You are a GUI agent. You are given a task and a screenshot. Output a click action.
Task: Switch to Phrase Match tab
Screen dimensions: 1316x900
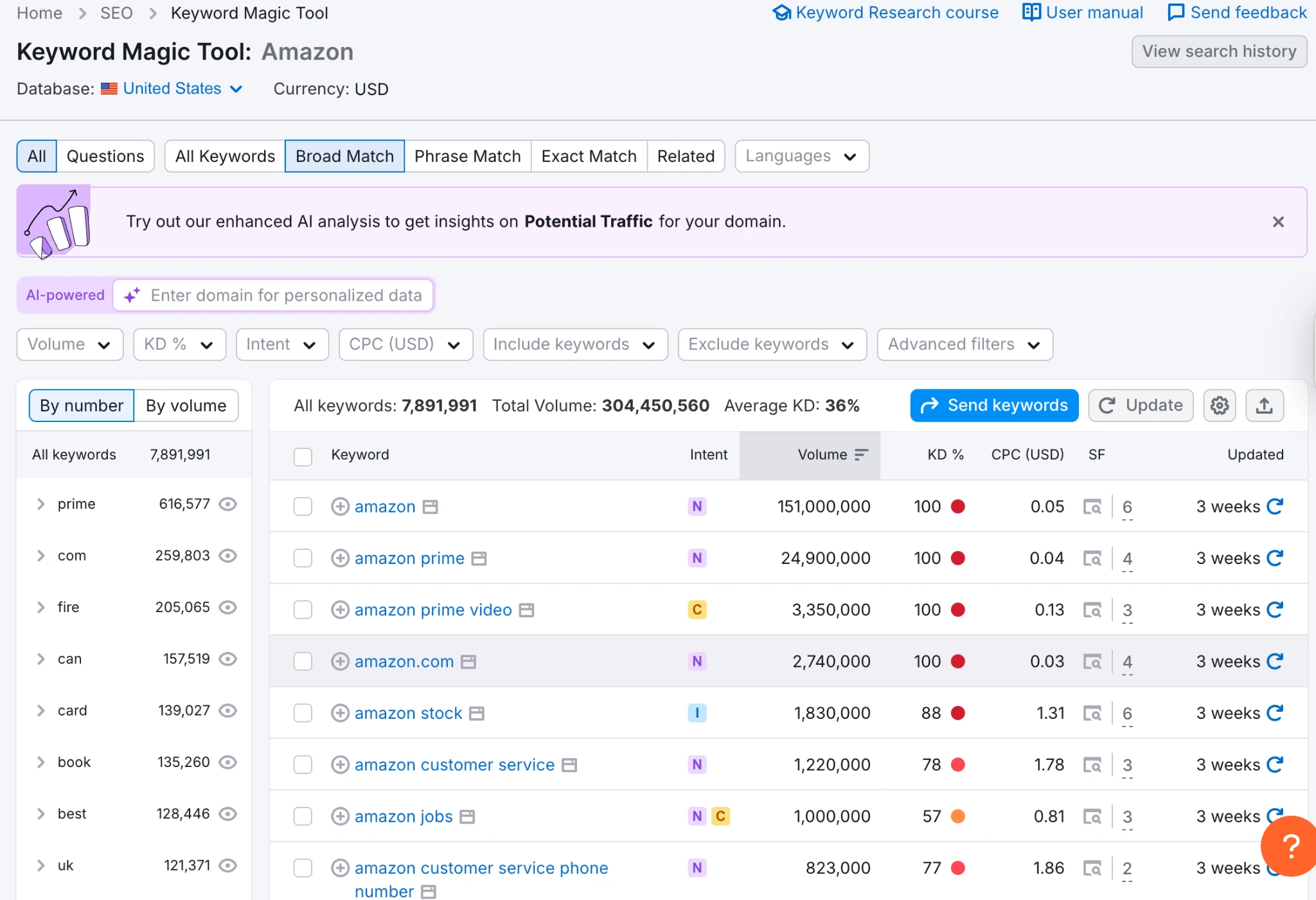(468, 156)
